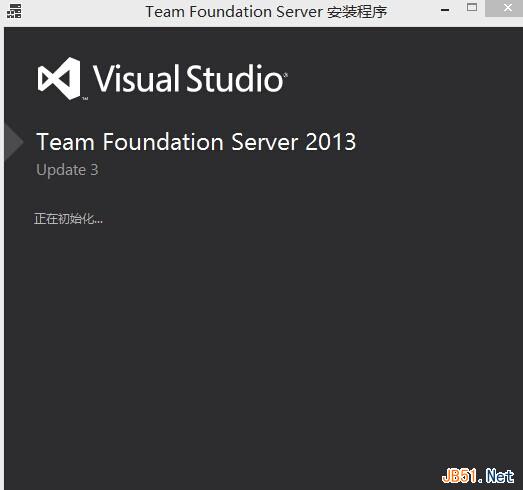Click the title bar text Team Foundation Server

tap(234, 12)
